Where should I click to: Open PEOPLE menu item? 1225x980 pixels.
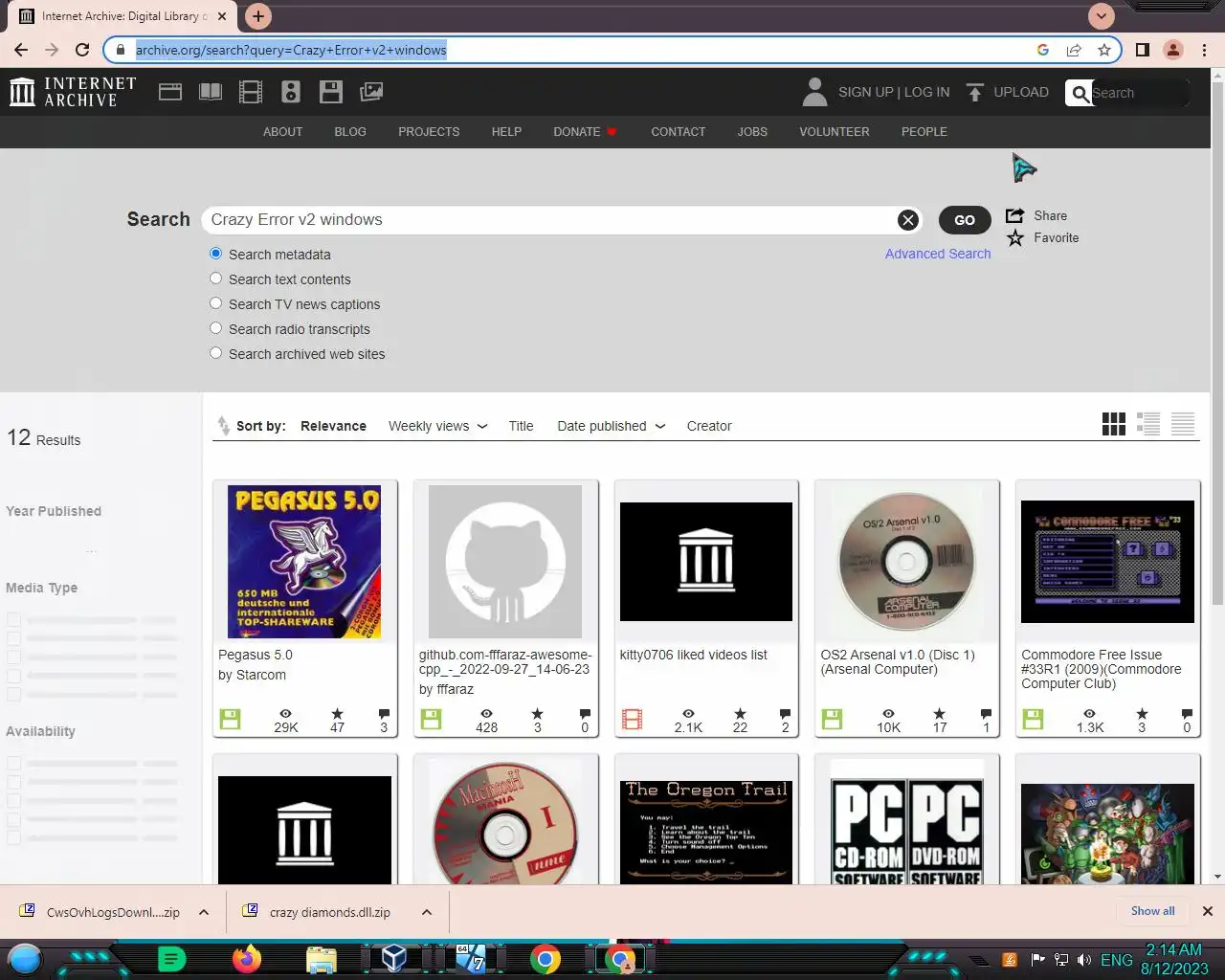924,132
